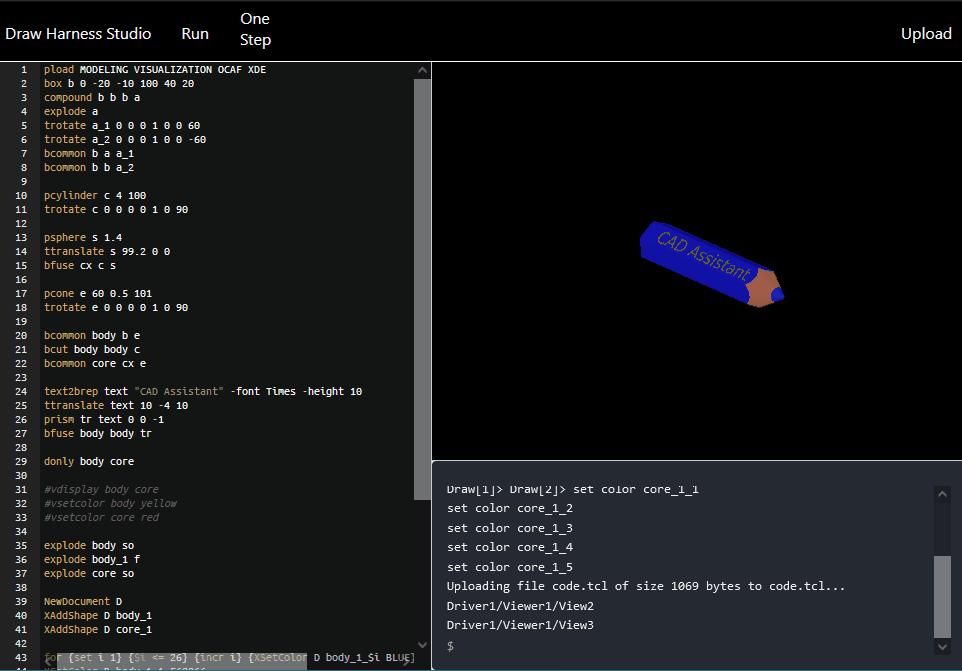The image size is (962, 671).
Task: Click the Draw Harness Studio title
Action: [x=80, y=33]
